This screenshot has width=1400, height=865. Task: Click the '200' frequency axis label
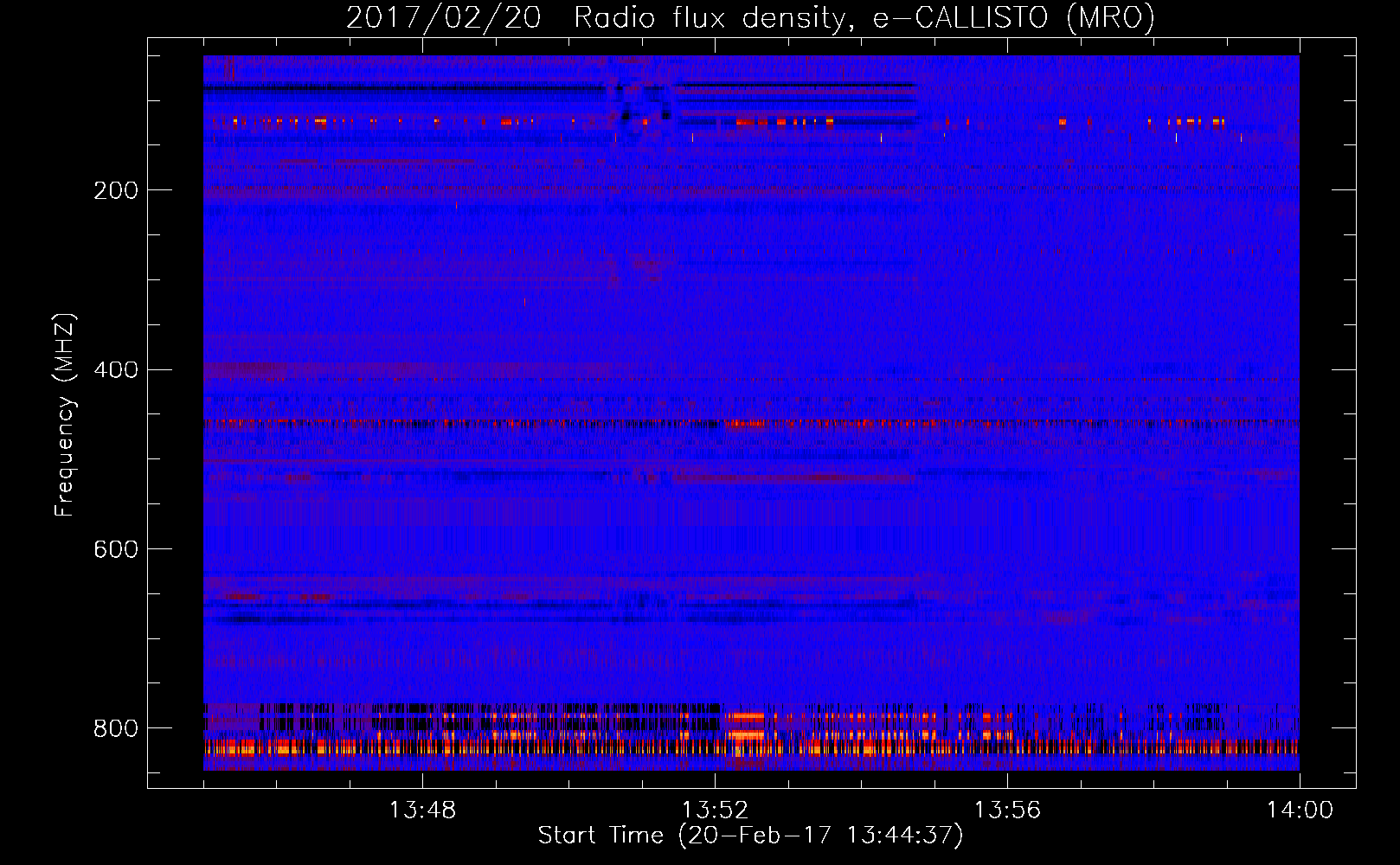click(x=116, y=190)
